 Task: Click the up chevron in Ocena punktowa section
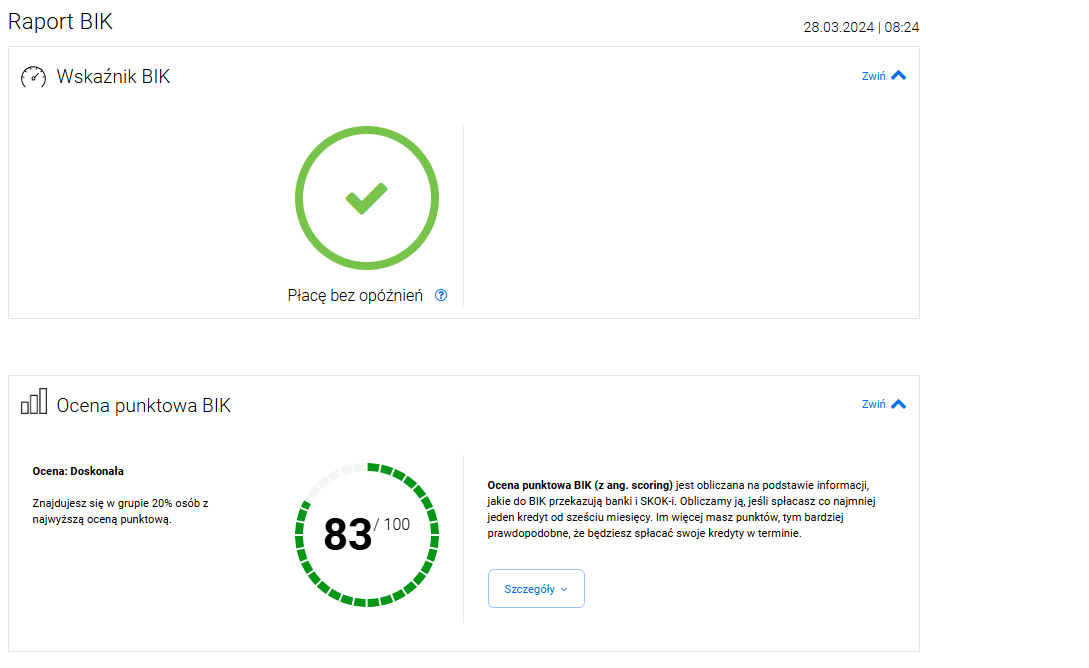click(898, 404)
